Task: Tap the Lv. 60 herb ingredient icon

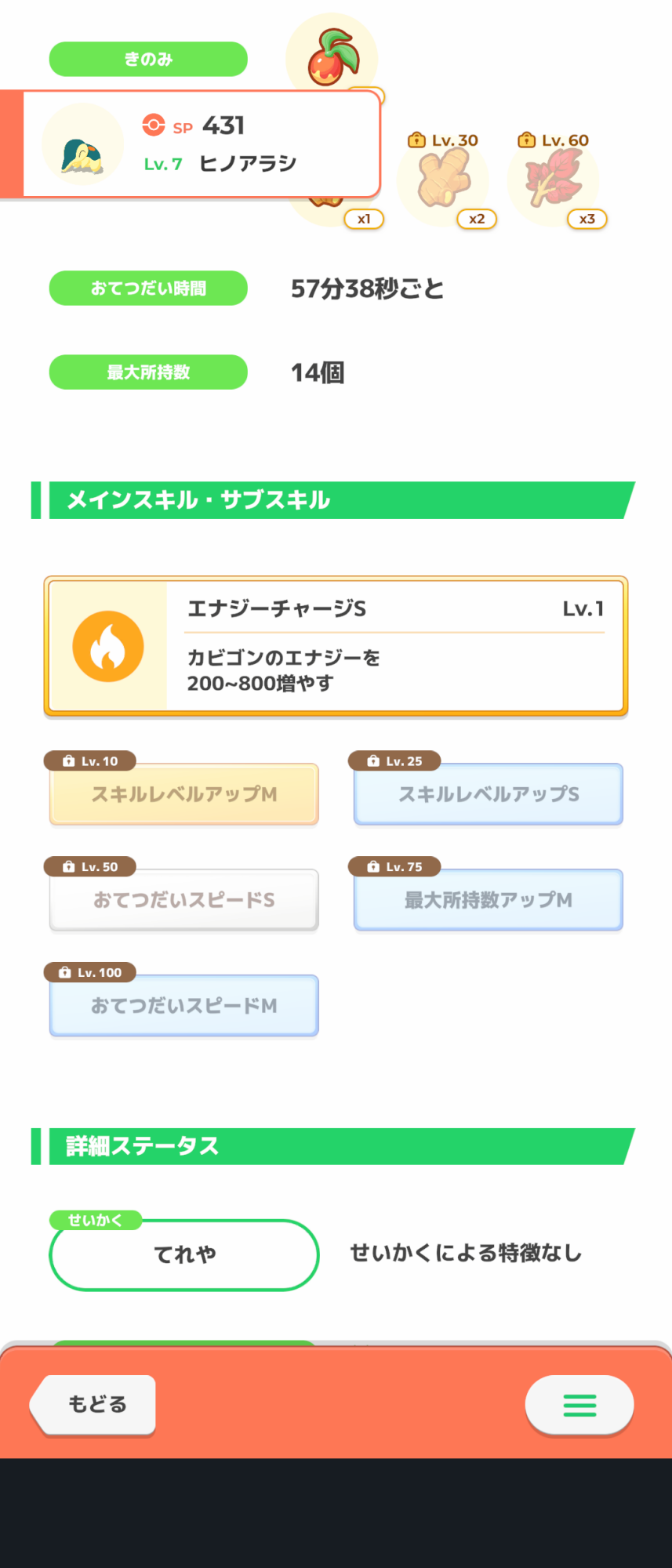Action: tap(554, 180)
